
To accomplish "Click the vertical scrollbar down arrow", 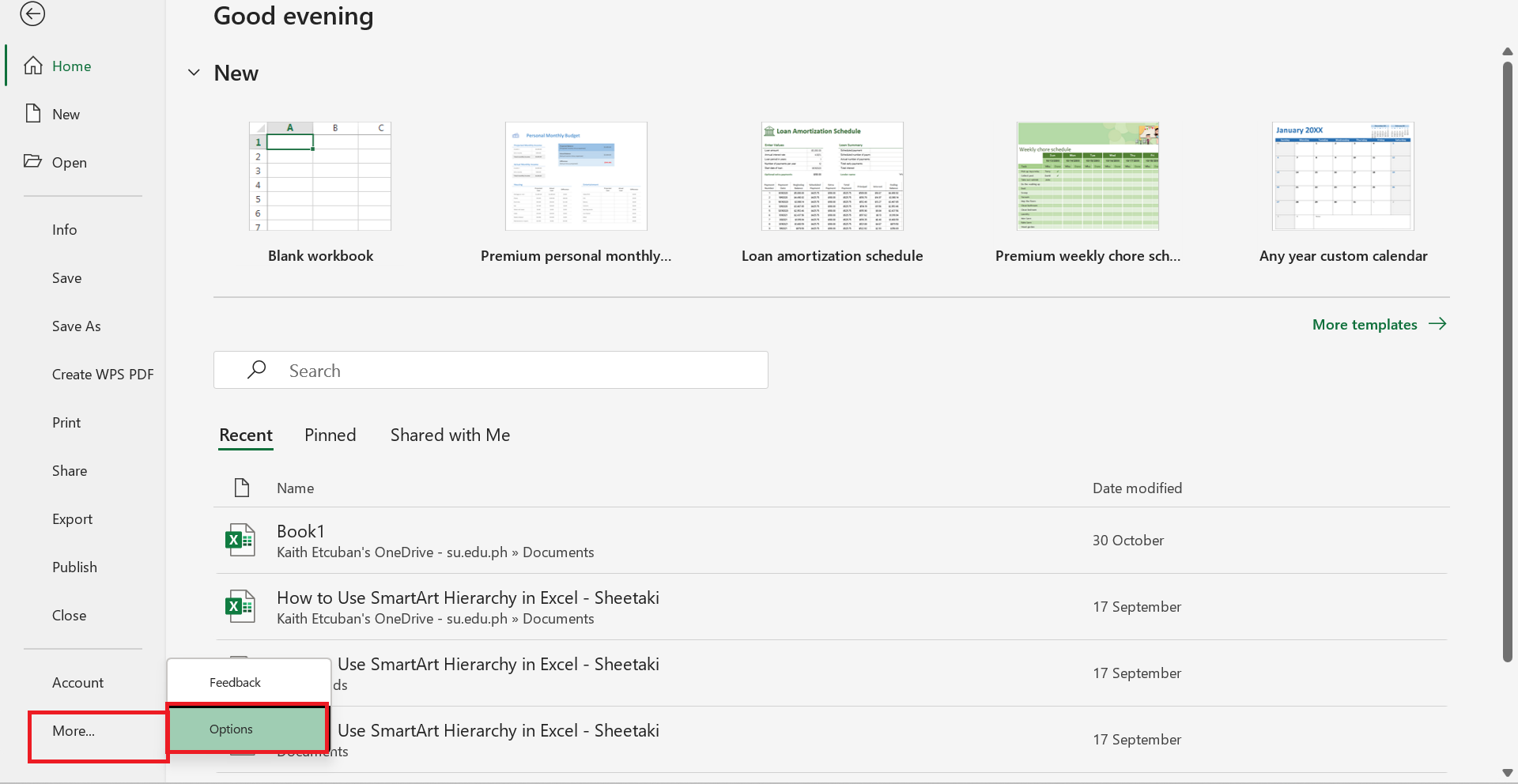I will [x=1507, y=773].
